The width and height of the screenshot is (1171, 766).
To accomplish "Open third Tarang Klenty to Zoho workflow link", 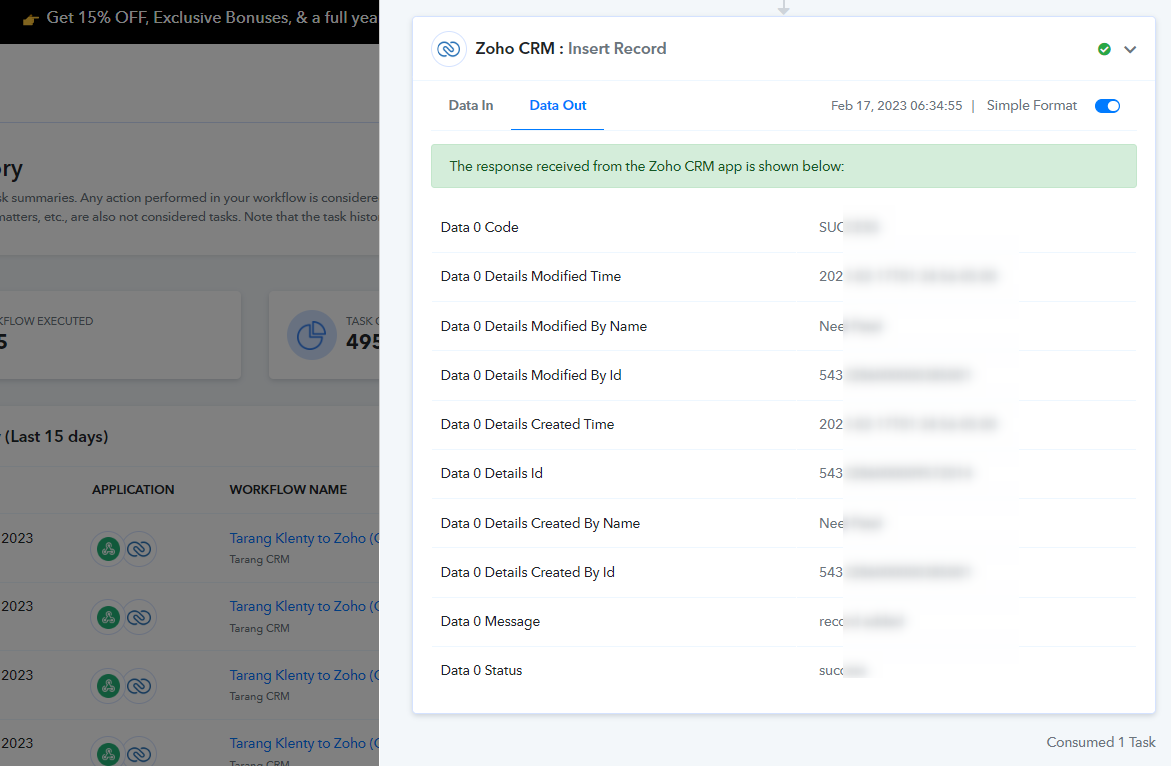I will pyautogui.click(x=304, y=675).
